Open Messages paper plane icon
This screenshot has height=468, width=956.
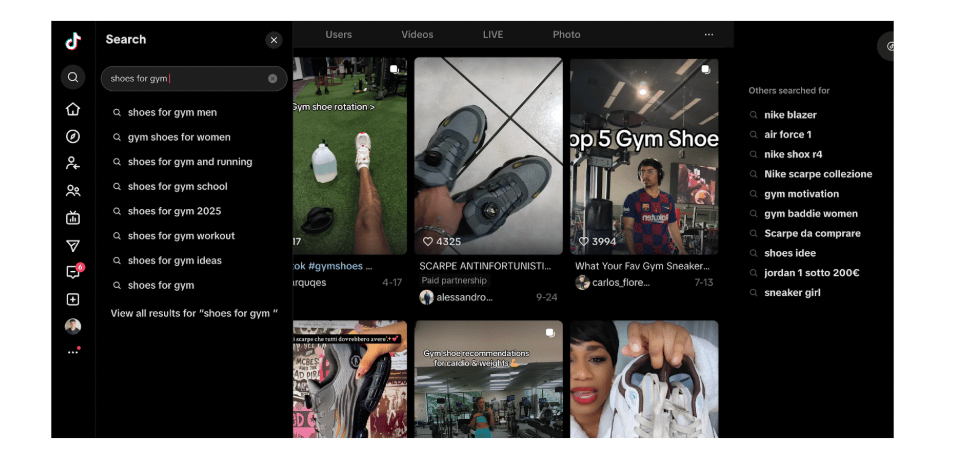(73, 245)
